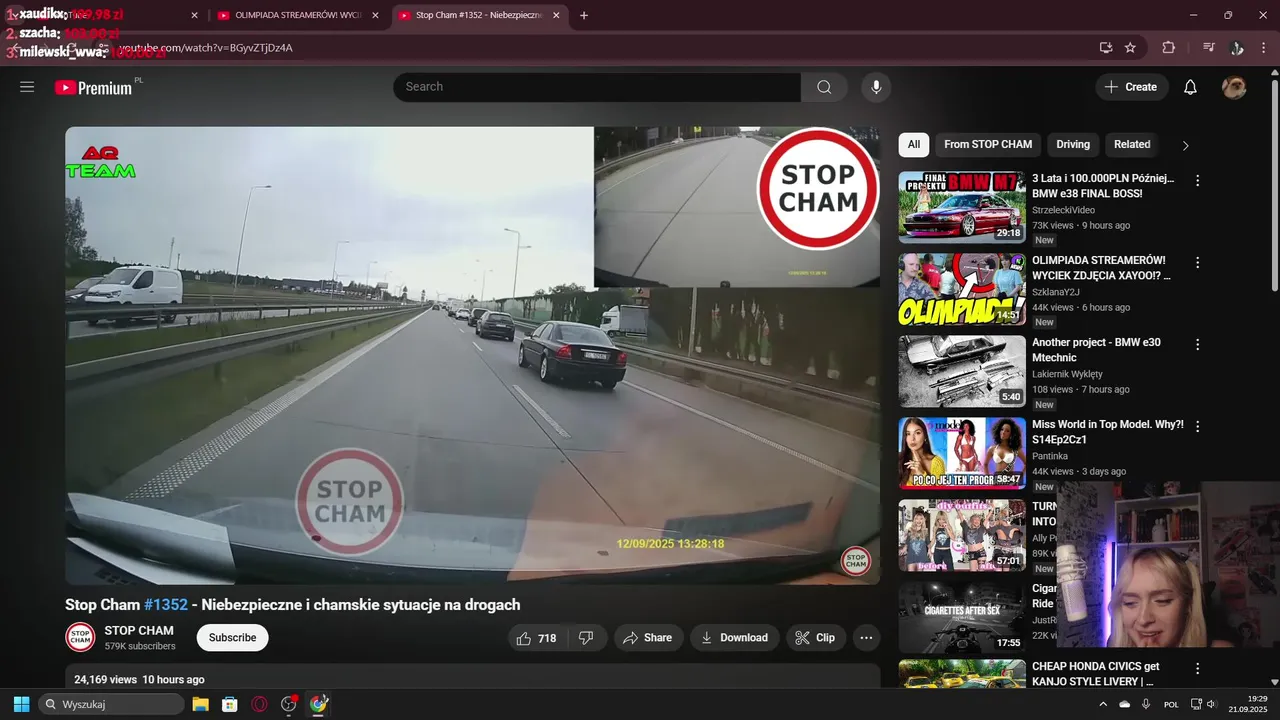Select the All filter chip
The image size is (1280, 720).
coord(913,145)
